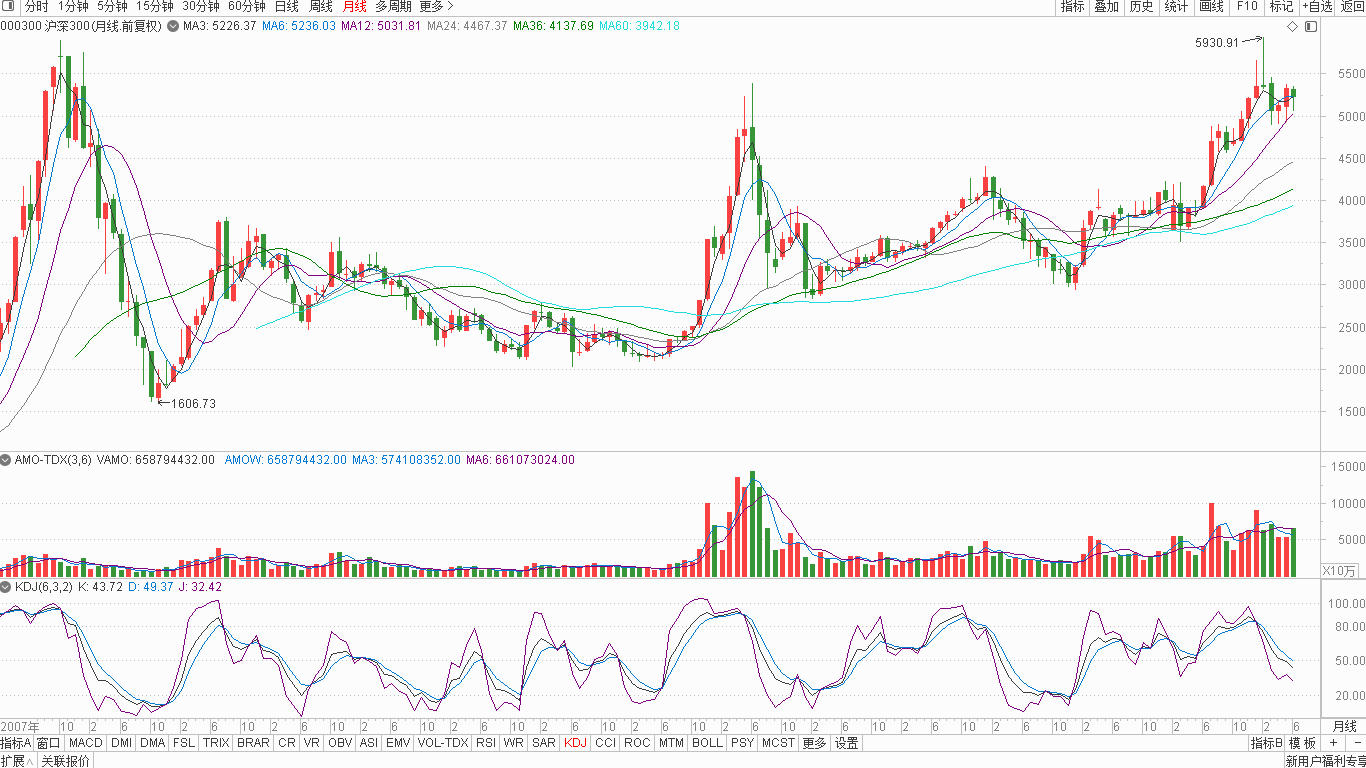Open indicator 设置 settings

point(847,743)
